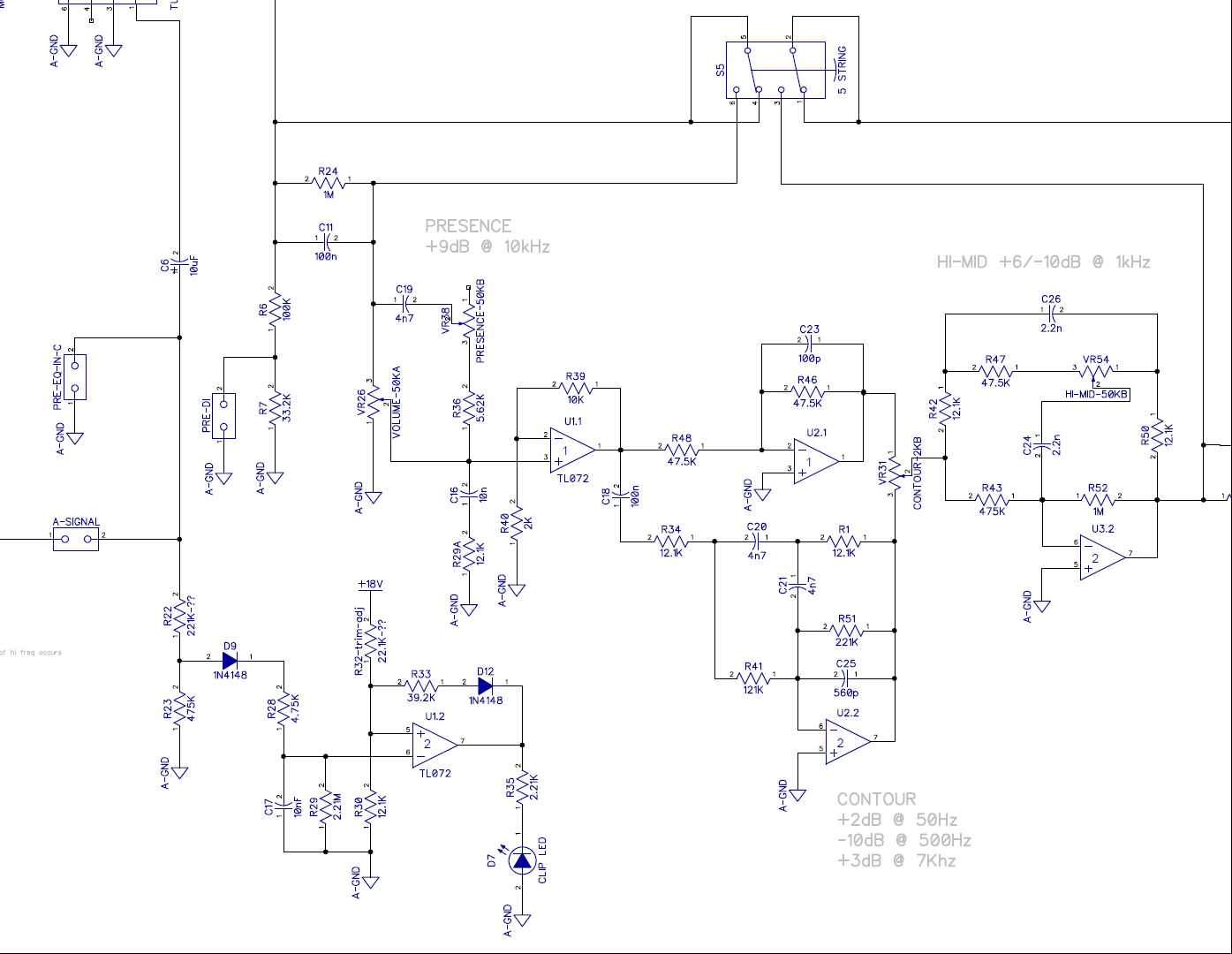1232x954 pixels.
Task: Select the A-SIGNAL connector block
Action: tap(76, 539)
